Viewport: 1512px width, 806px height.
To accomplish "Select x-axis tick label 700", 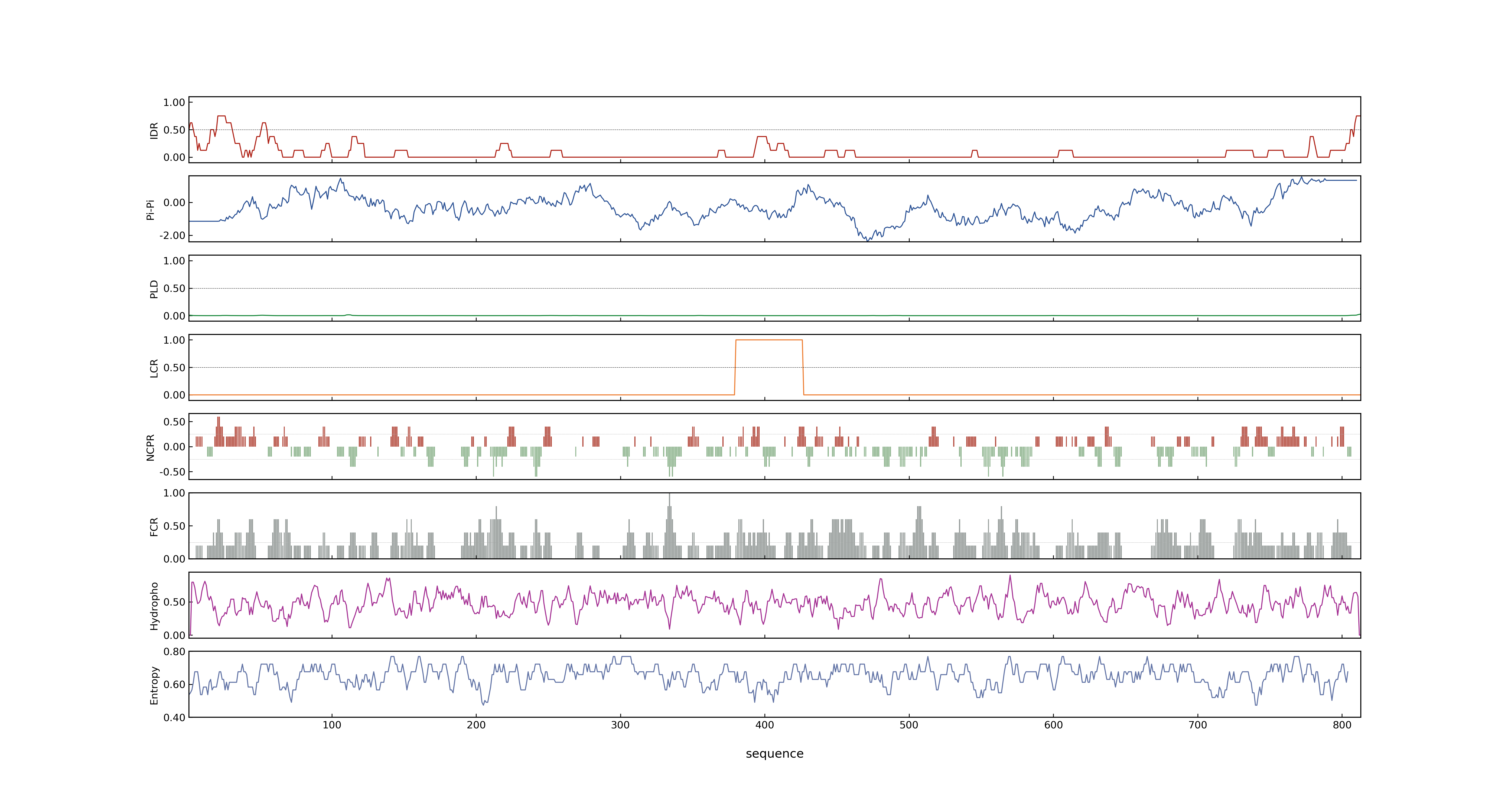I will (1198, 725).
